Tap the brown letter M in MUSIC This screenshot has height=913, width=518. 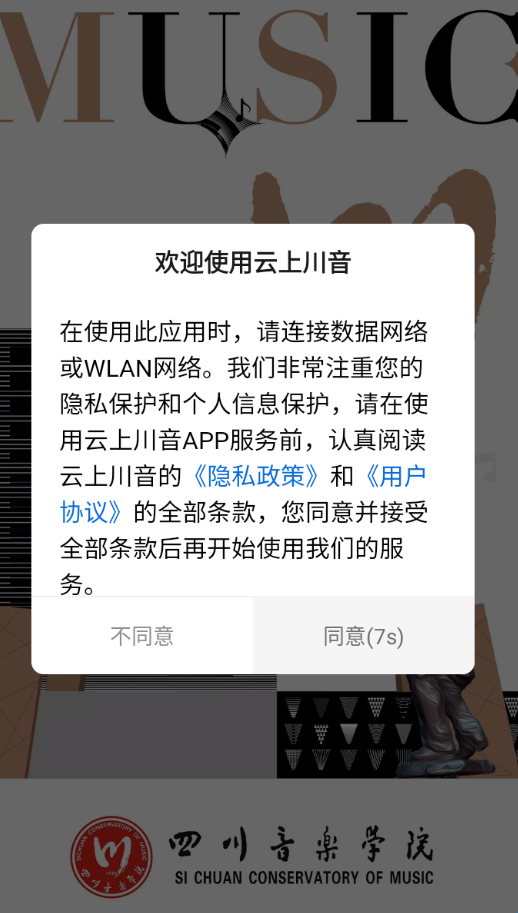[58, 66]
